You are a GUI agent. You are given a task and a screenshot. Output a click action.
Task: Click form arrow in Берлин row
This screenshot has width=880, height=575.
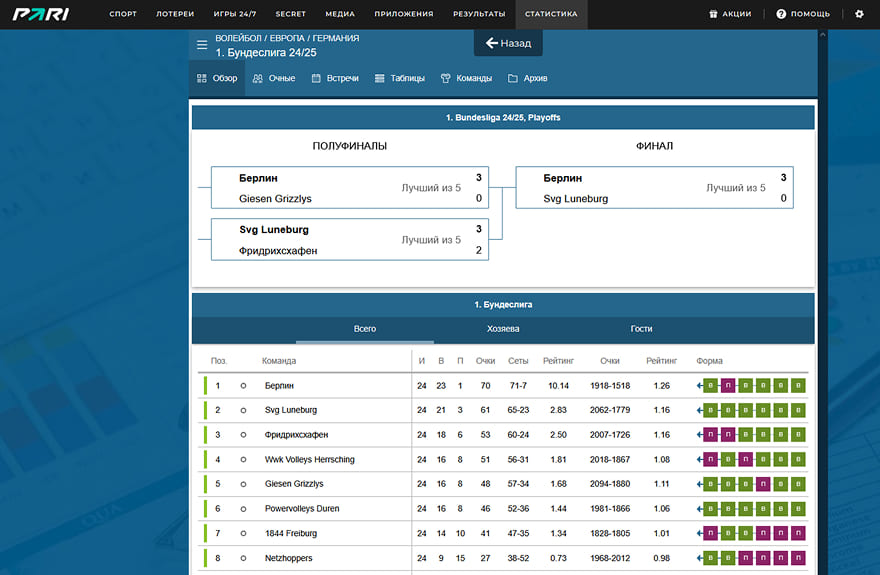click(699, 386)
